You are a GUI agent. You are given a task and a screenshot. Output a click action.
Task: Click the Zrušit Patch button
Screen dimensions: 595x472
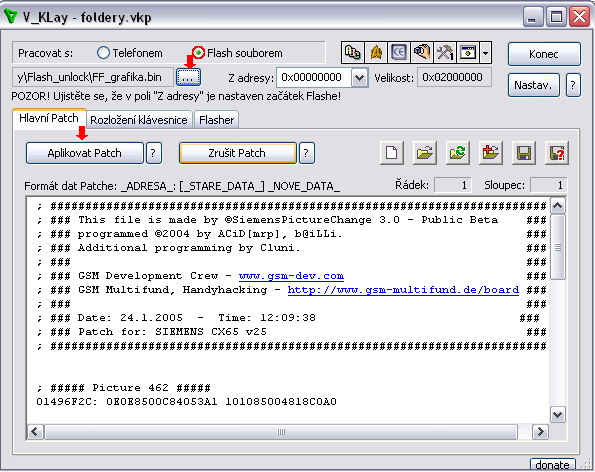point(237,153)
